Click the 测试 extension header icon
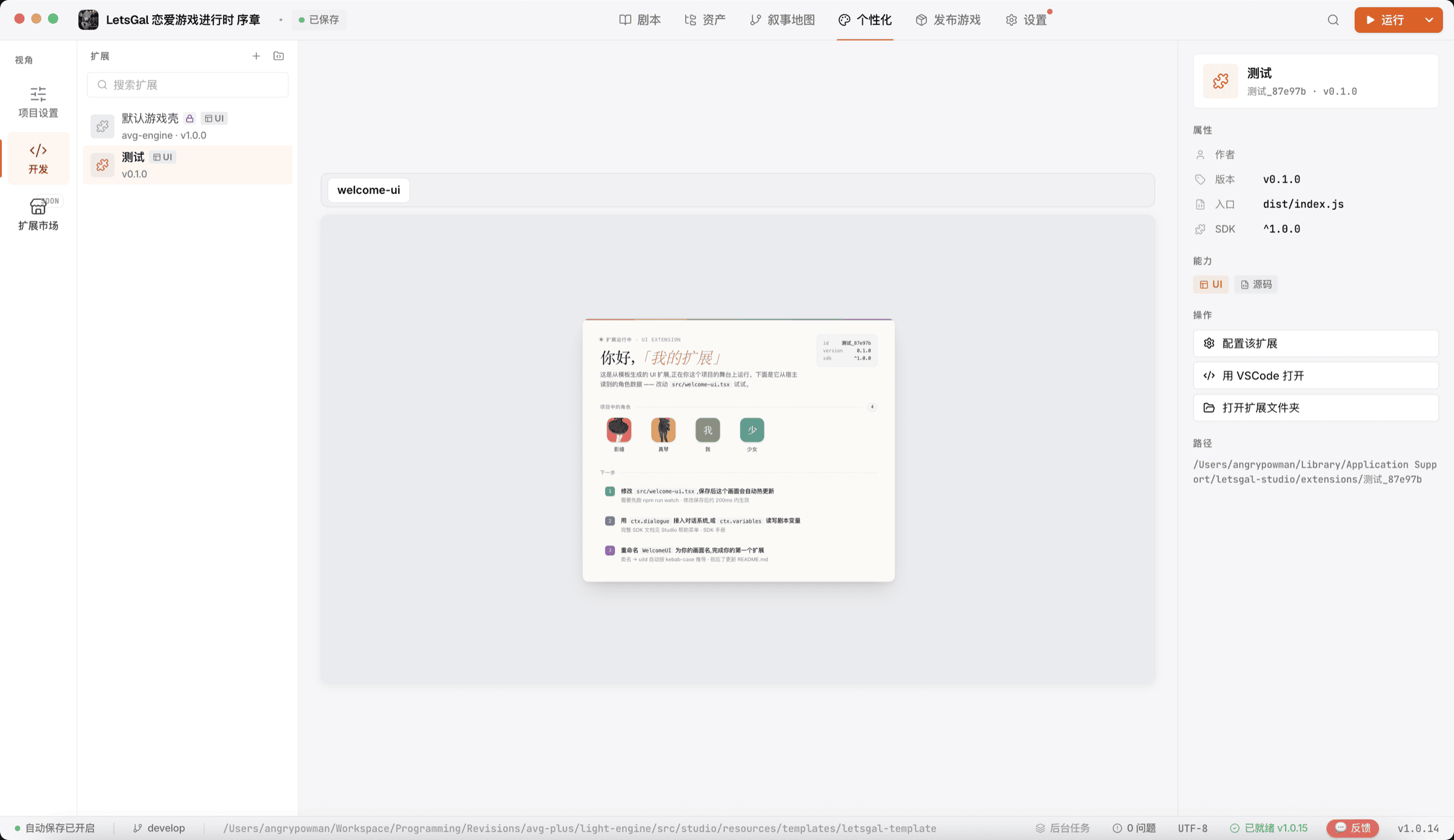 pyautogui.click(x=1221, y=81)
